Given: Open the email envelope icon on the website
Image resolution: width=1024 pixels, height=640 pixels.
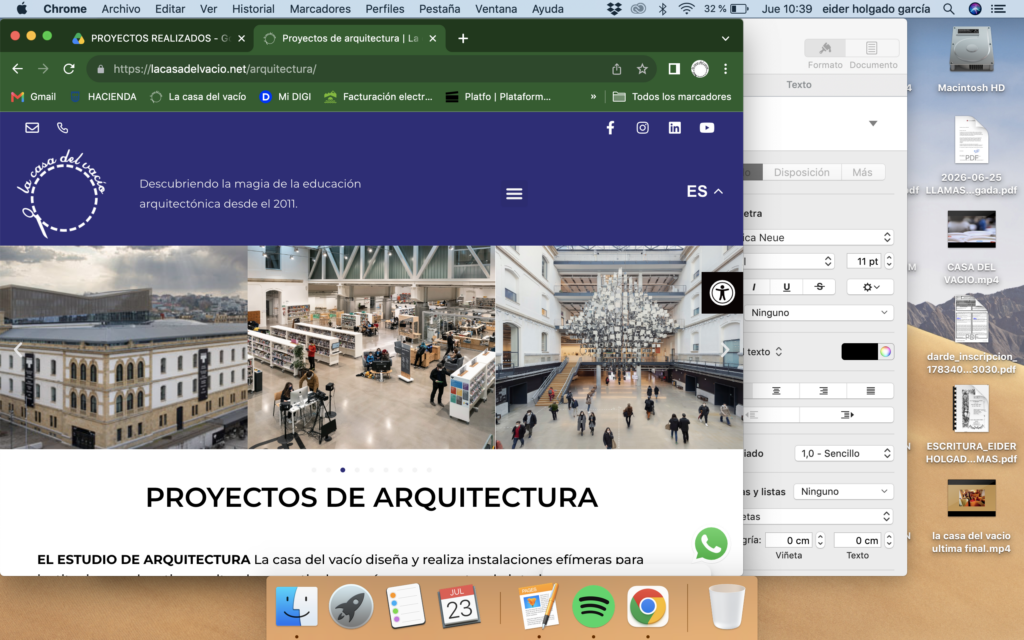Looking at the screenshot, I should click(32, 128).
